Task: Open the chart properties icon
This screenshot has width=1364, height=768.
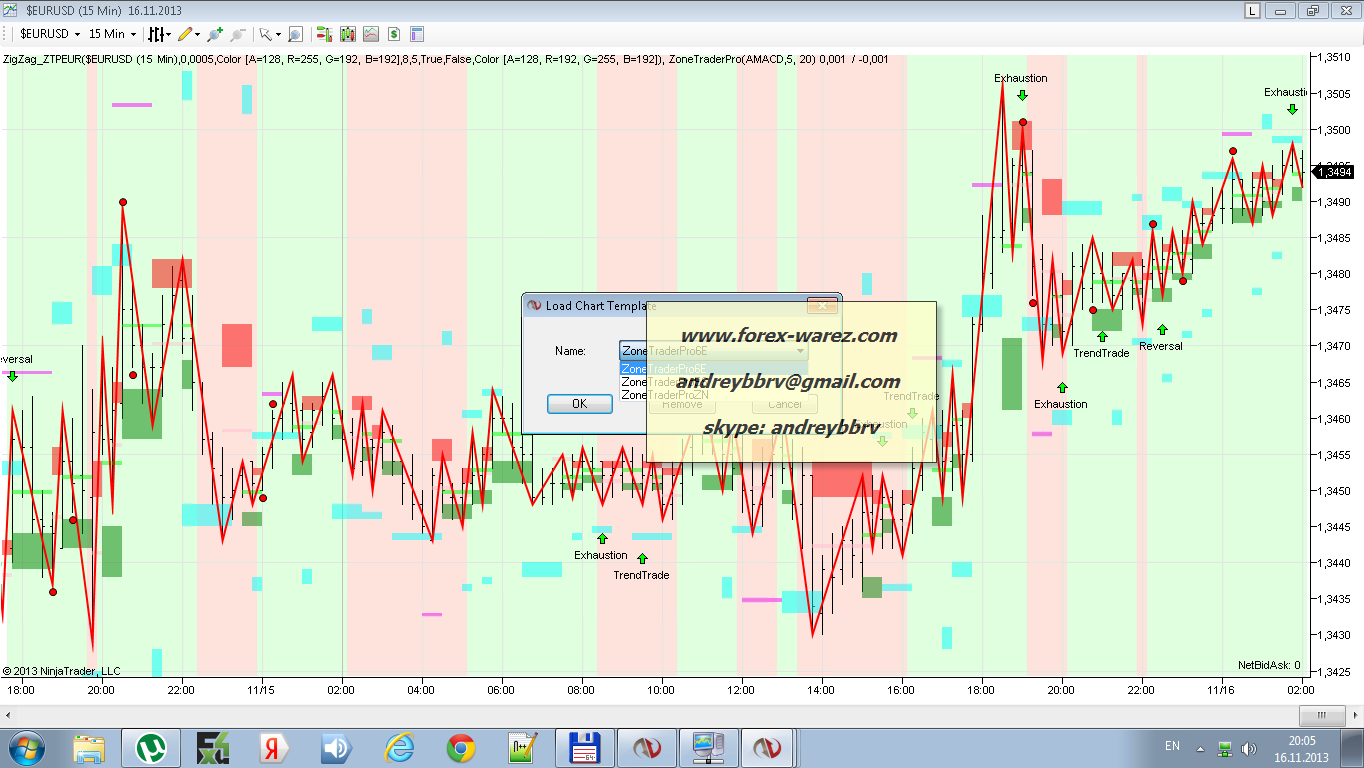Action: coord(417,34)
